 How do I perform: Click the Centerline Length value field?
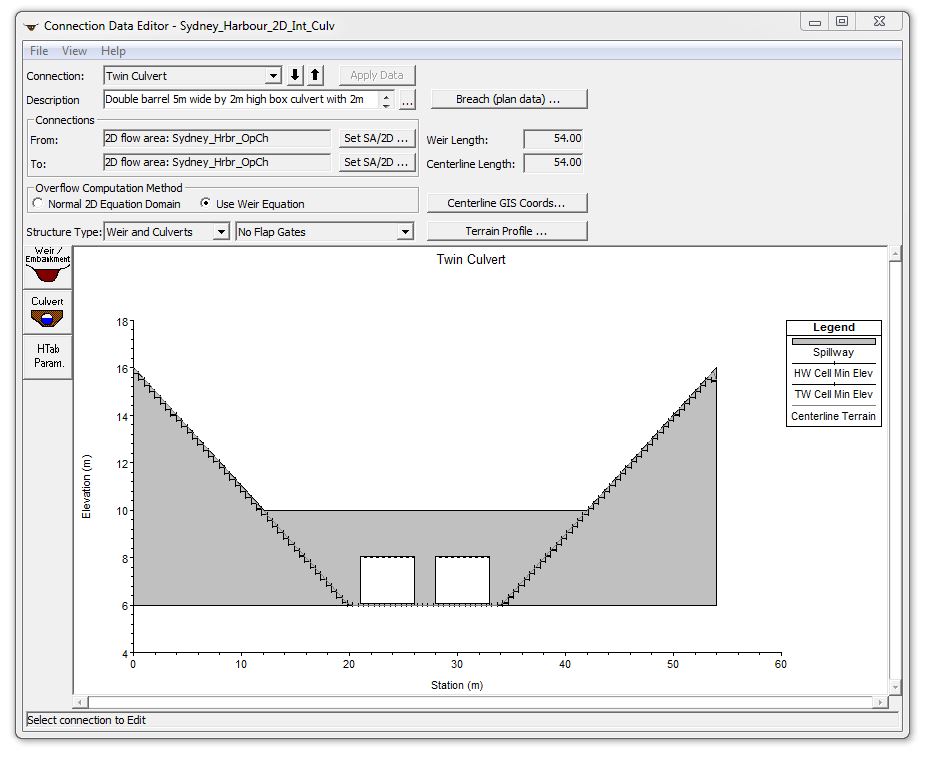coord(553,163)
